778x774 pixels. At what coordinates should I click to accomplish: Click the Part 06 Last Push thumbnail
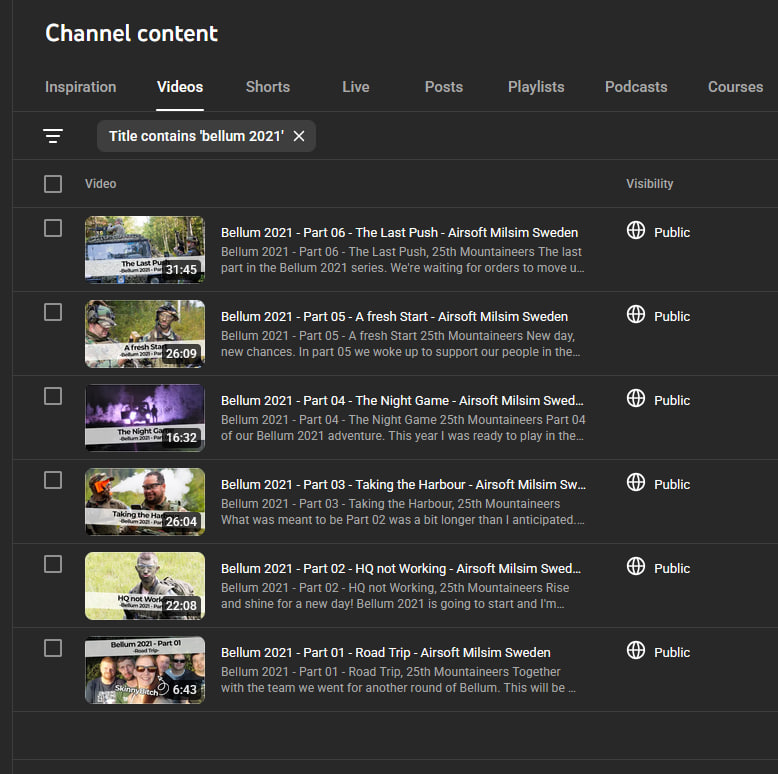(145, 250)
